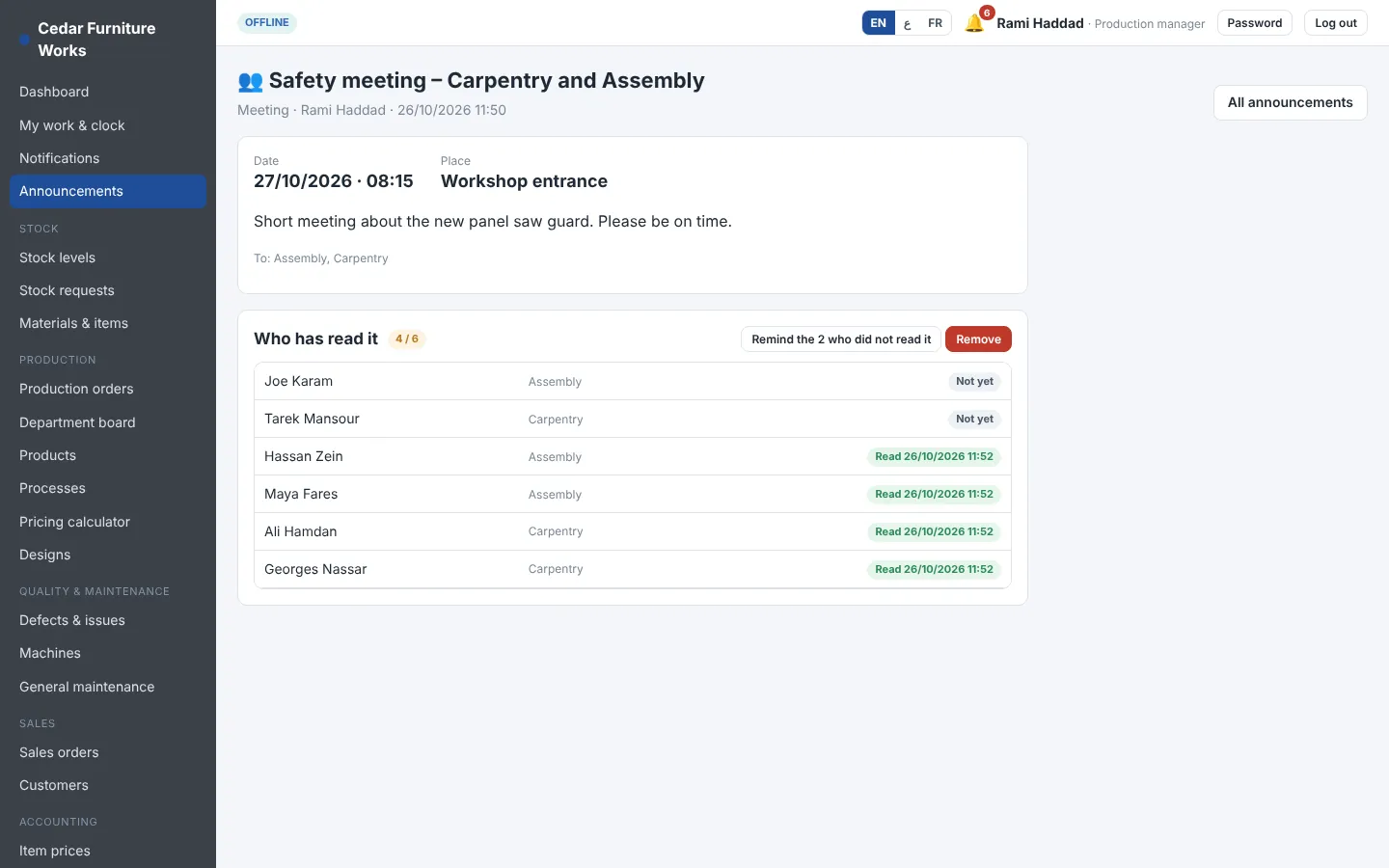Click Rami Haddad user name
1389x868 pixels.
(x=1040, y=23)
